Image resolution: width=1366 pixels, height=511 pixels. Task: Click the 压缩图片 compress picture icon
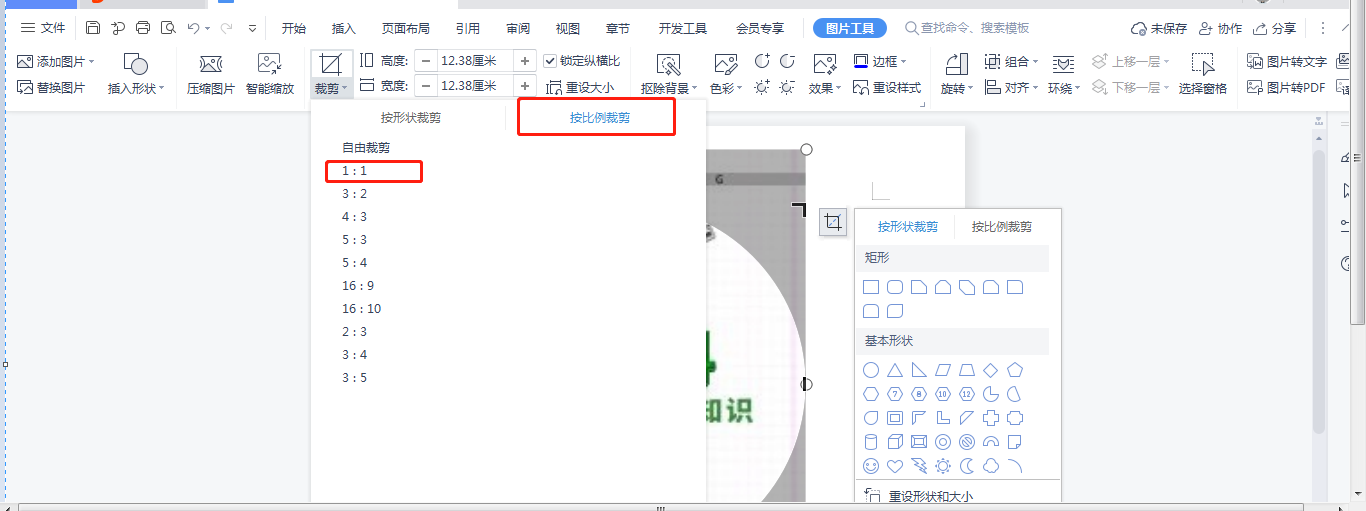pos(211,65)
